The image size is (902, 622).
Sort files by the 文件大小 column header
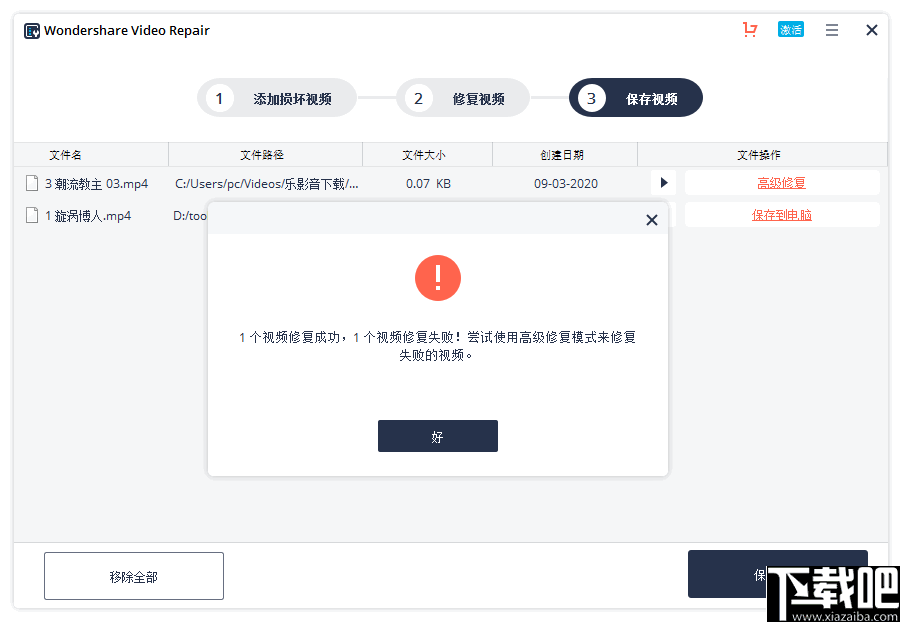[427, 154]
